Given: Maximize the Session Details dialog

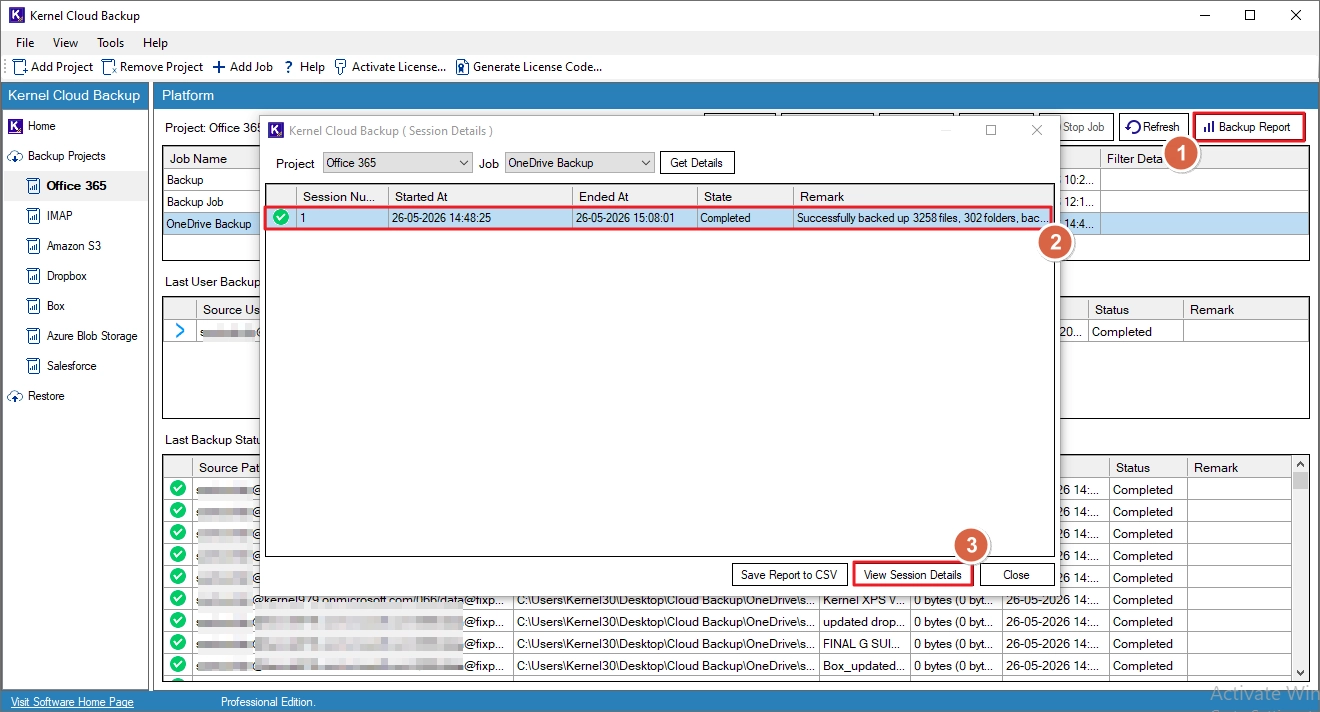Looking at the screenshot, I should point(991,130).
